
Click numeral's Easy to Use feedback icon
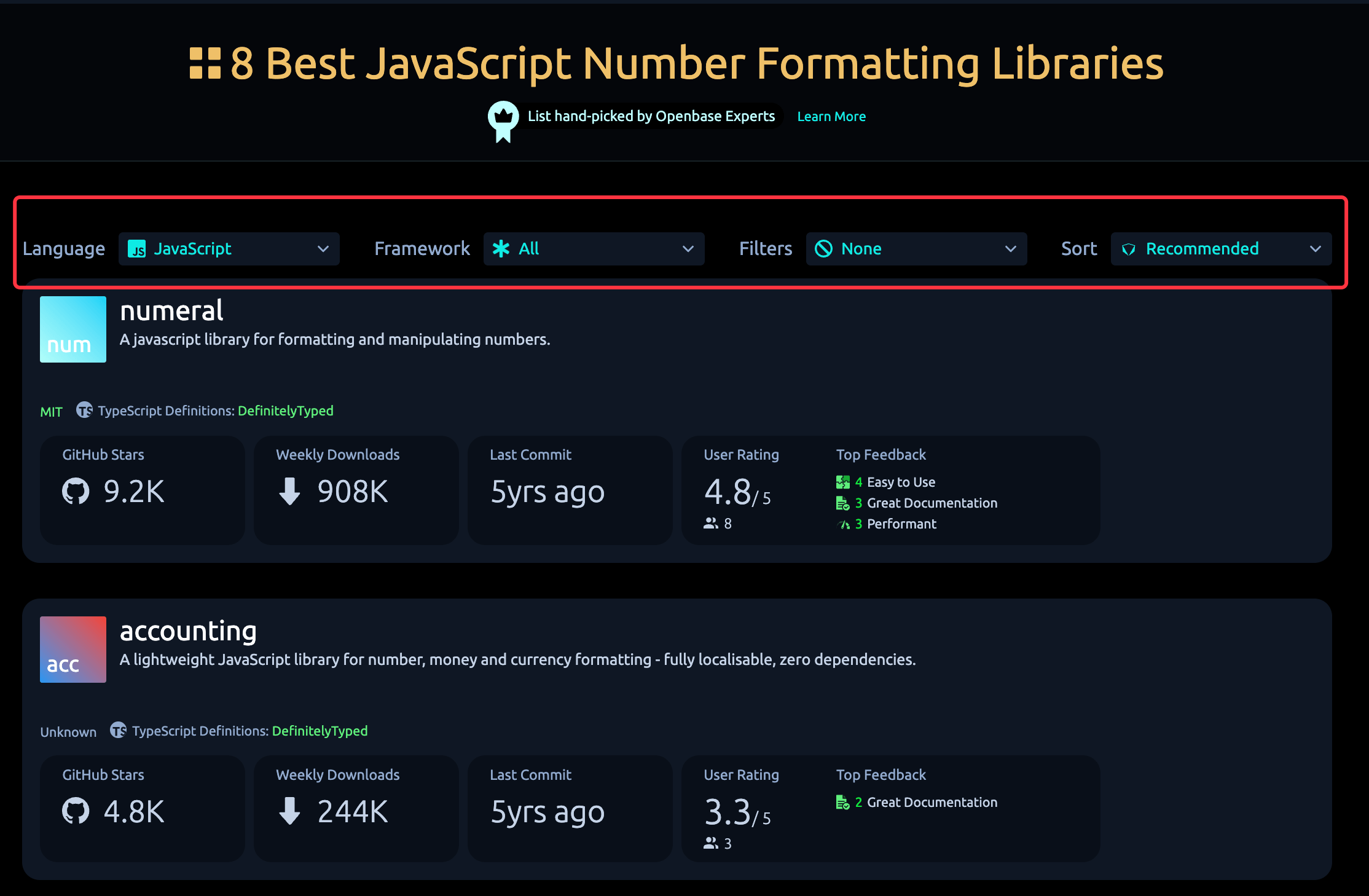842,482
